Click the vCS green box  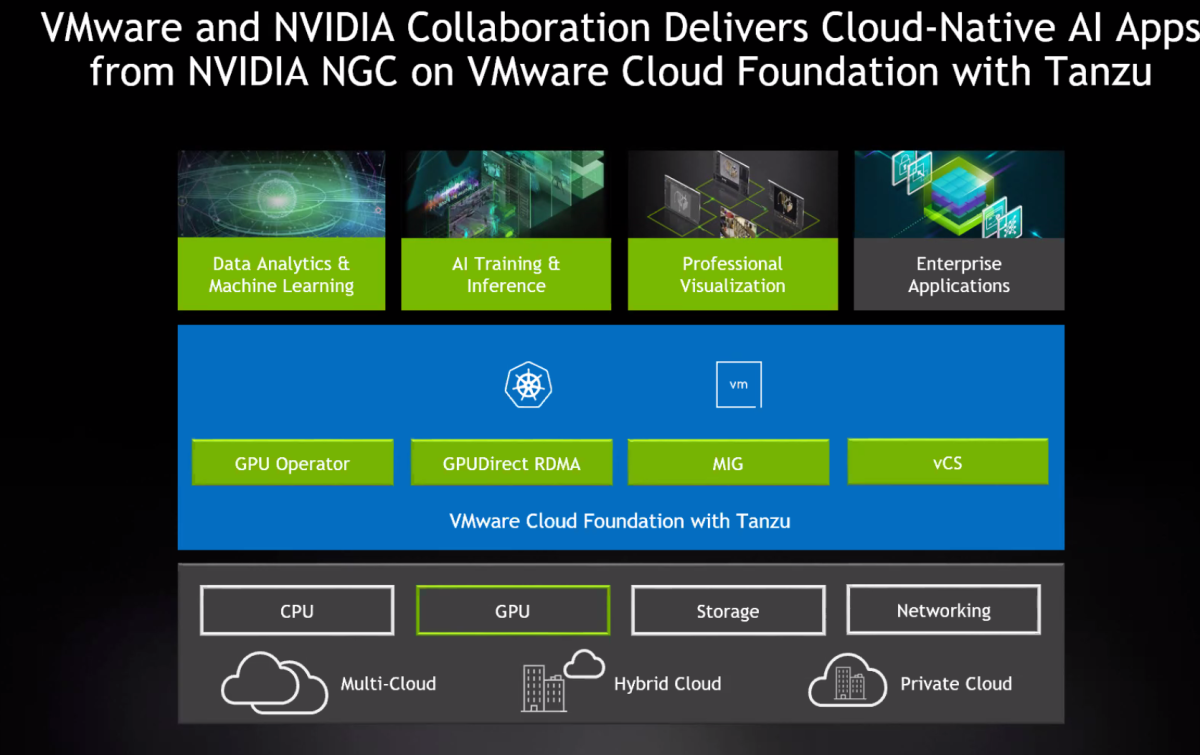pos(947,462)
